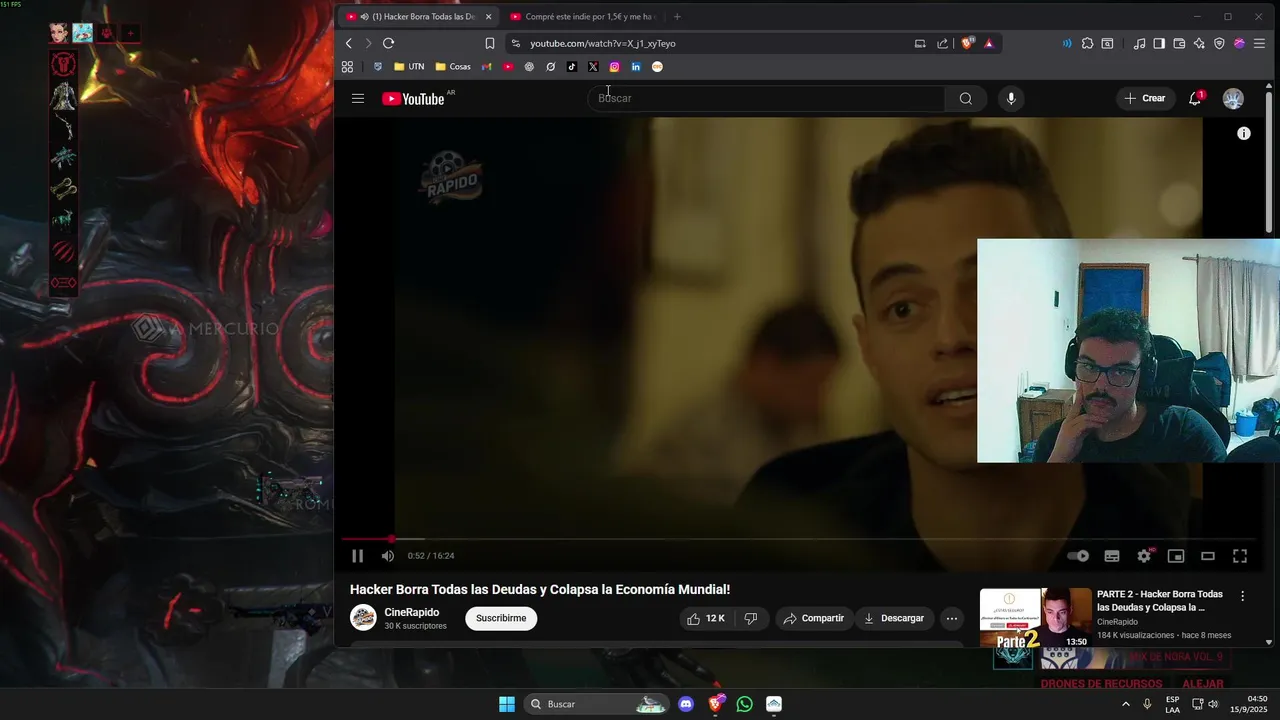Open Brave VPN shield icon

(1219, 43)
